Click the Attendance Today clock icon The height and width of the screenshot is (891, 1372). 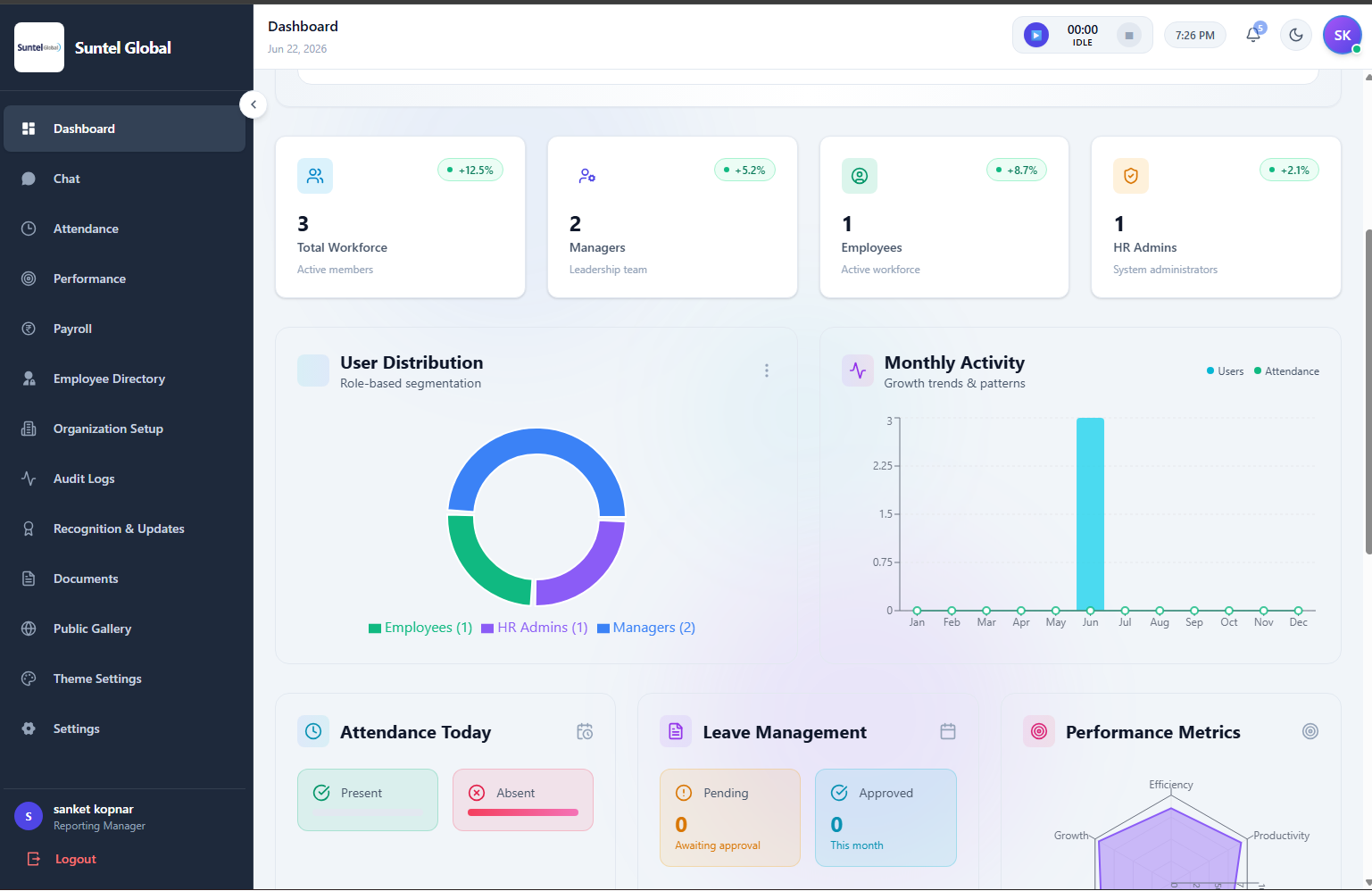pos(313,731)
